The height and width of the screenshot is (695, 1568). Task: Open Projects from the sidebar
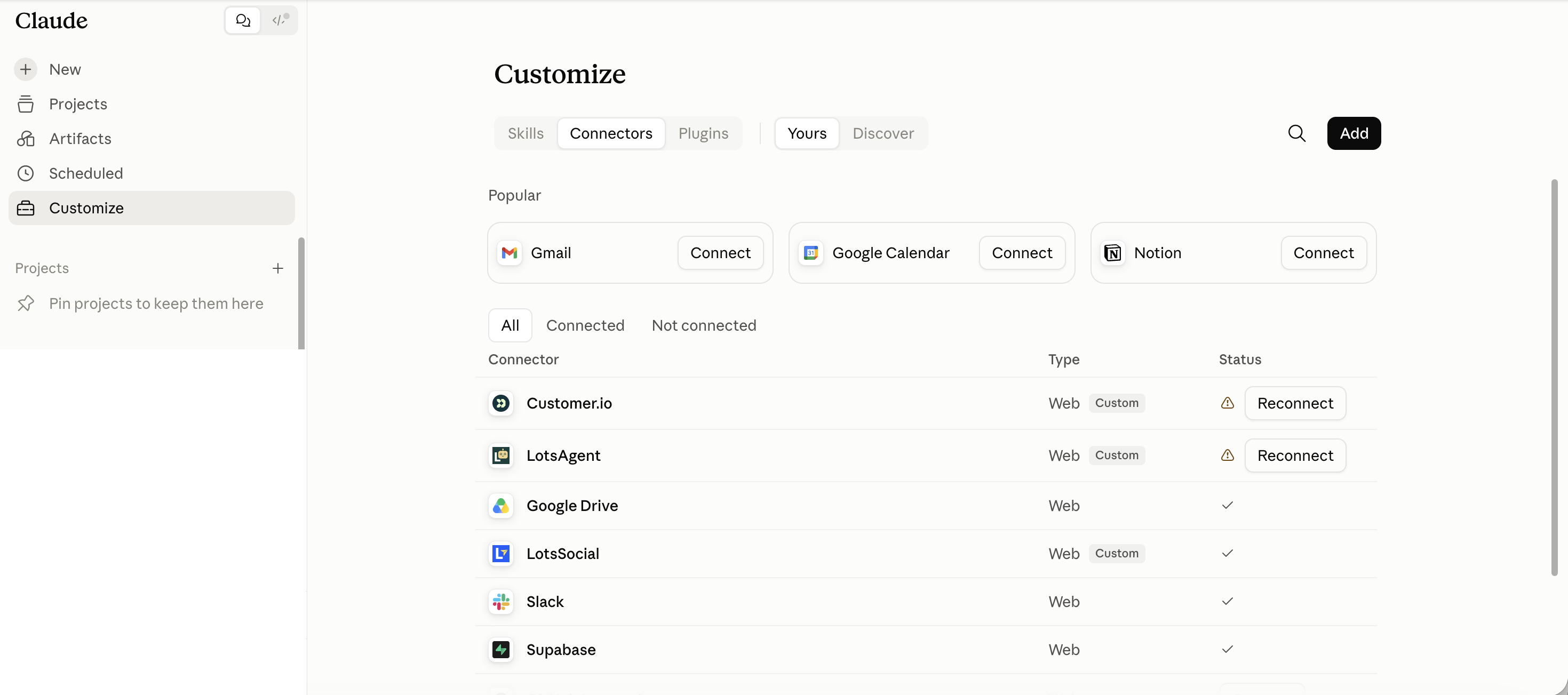tap(78, 104)
